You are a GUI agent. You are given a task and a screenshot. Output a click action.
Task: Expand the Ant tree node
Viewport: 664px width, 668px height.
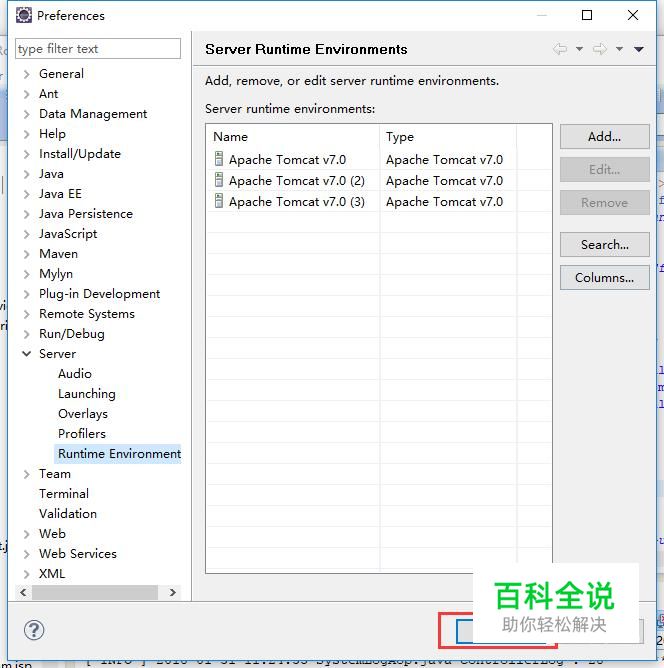27,94
